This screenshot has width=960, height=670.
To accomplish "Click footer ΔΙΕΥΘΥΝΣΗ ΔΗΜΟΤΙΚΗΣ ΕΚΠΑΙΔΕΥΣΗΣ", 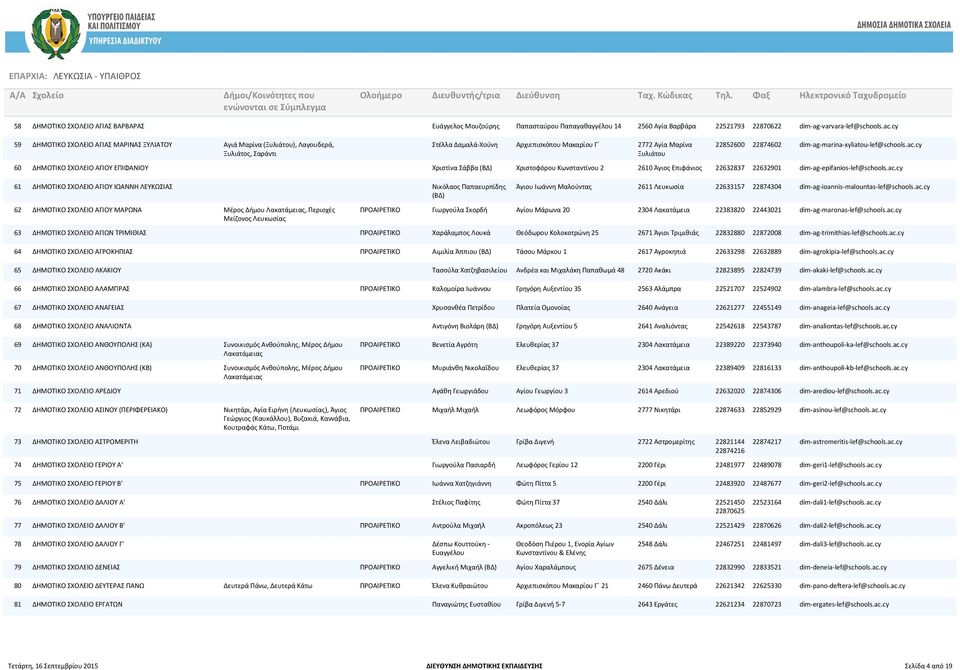I will pos(484,666).
